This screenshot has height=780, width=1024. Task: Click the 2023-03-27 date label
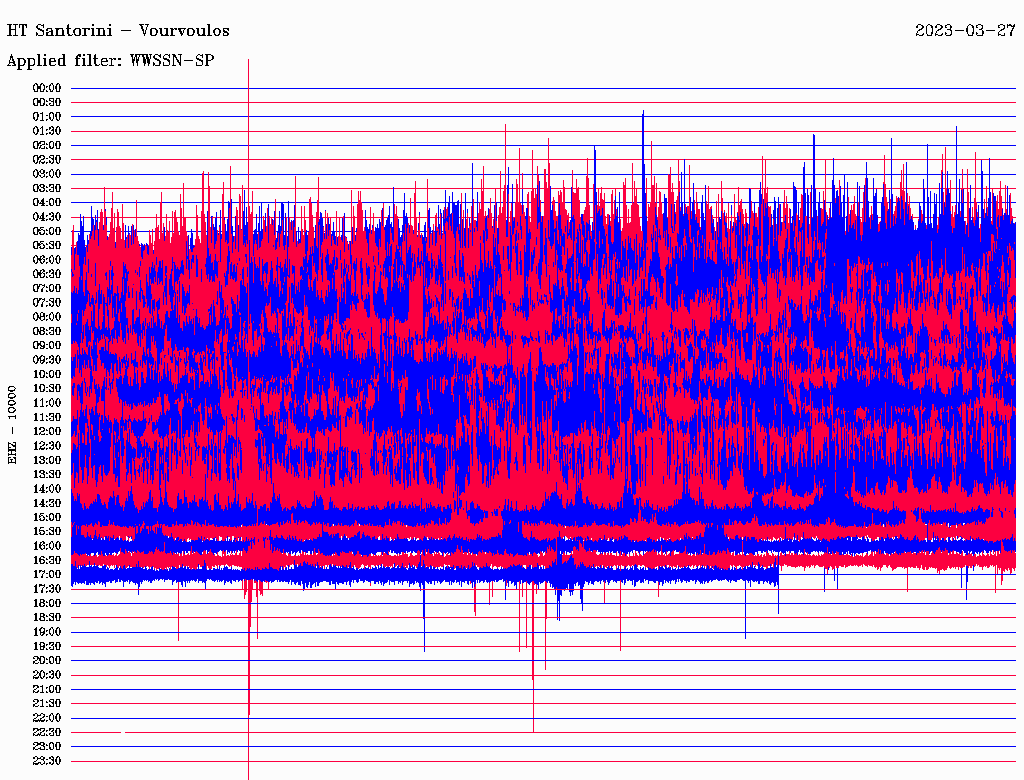pos(965,30)
